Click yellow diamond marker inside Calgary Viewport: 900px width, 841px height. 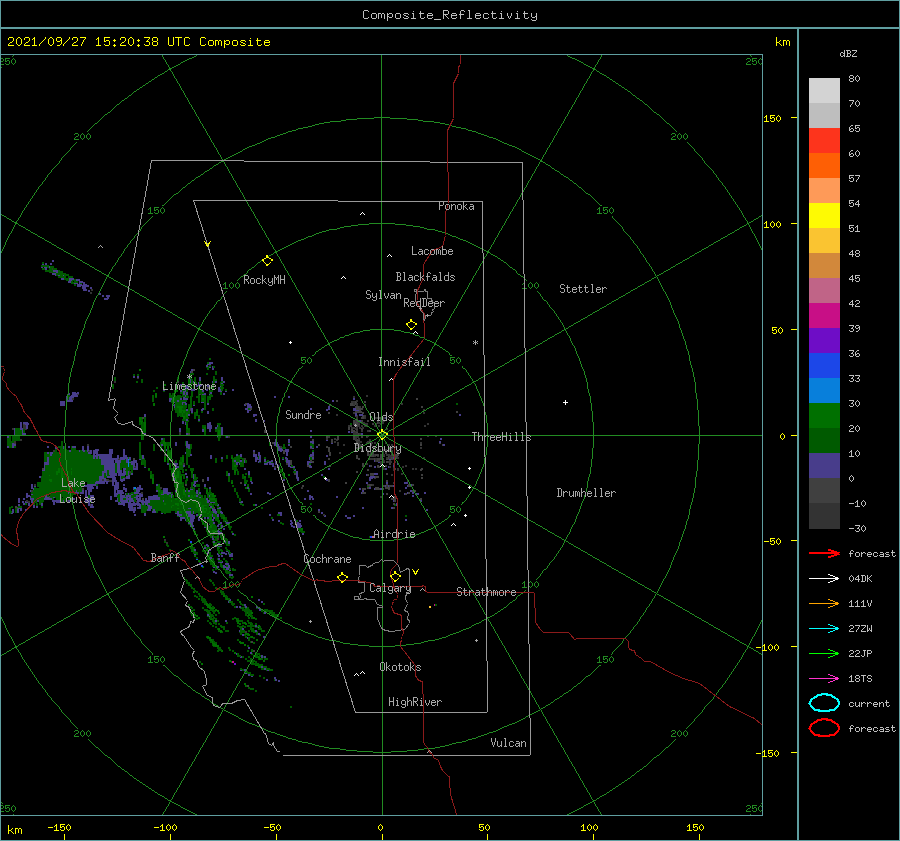395,576
